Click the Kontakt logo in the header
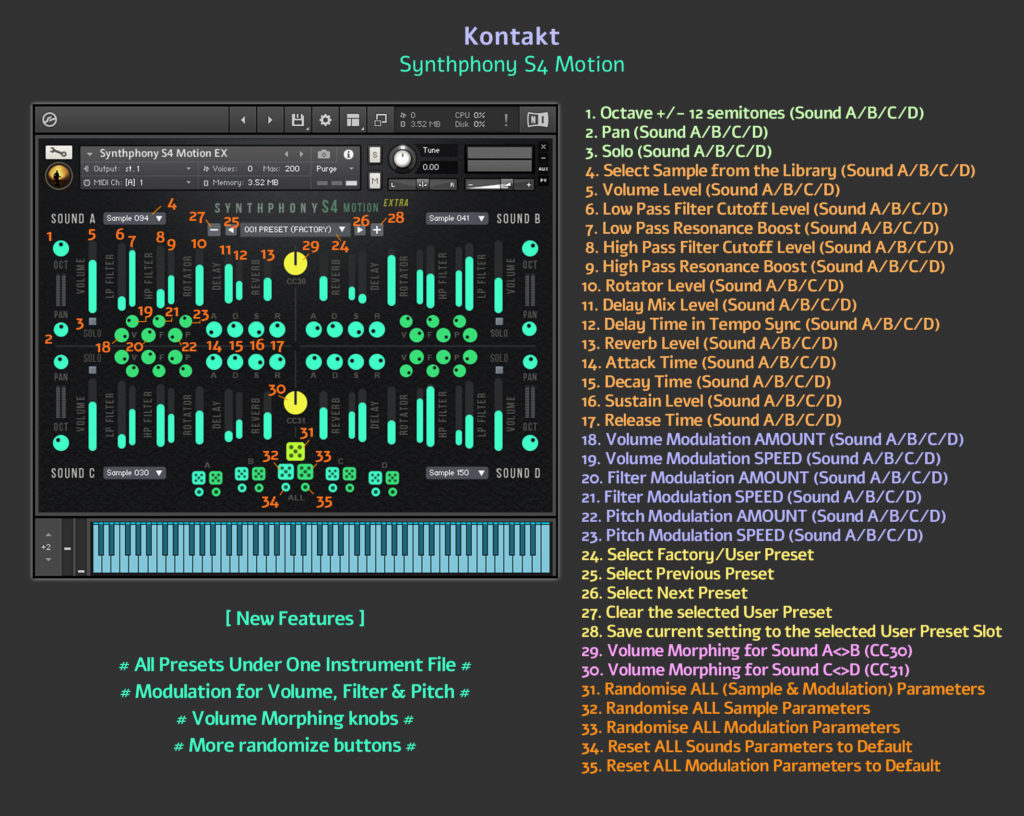 [50, 119]
